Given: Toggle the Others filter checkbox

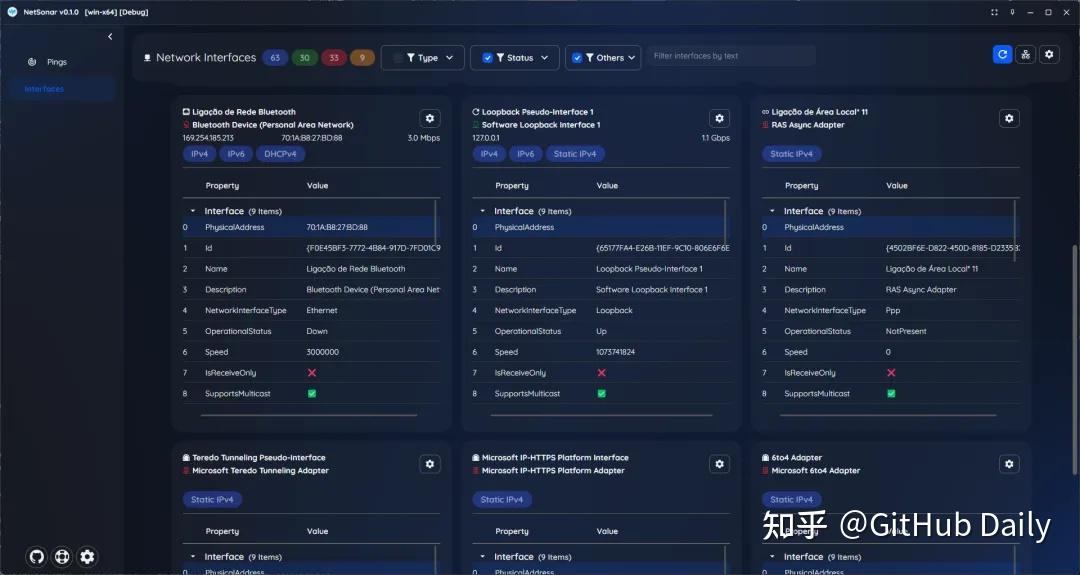Looking at the screenshot, I should 577,58.
